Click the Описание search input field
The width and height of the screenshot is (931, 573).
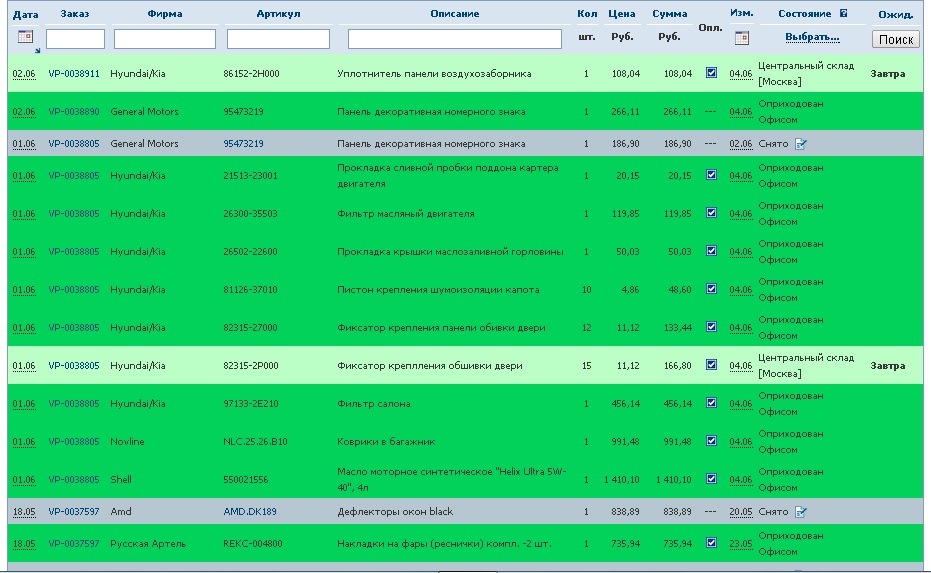click(x=455, y=39)
